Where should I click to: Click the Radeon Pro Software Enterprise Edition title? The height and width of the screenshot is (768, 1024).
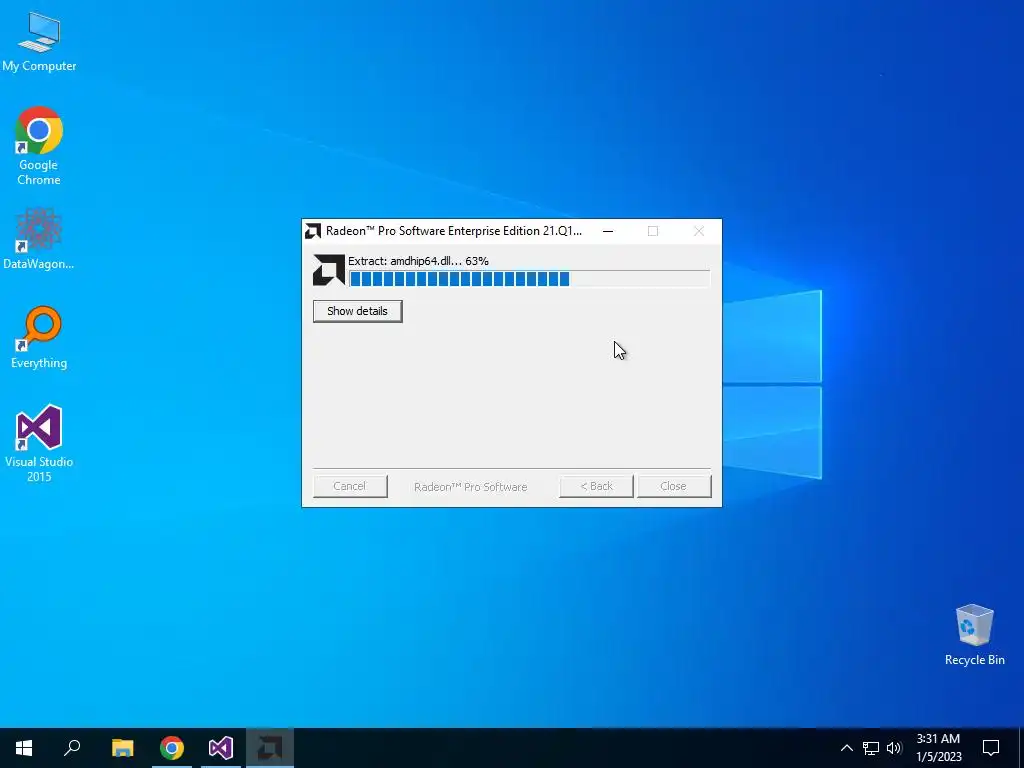click(454, 231)
